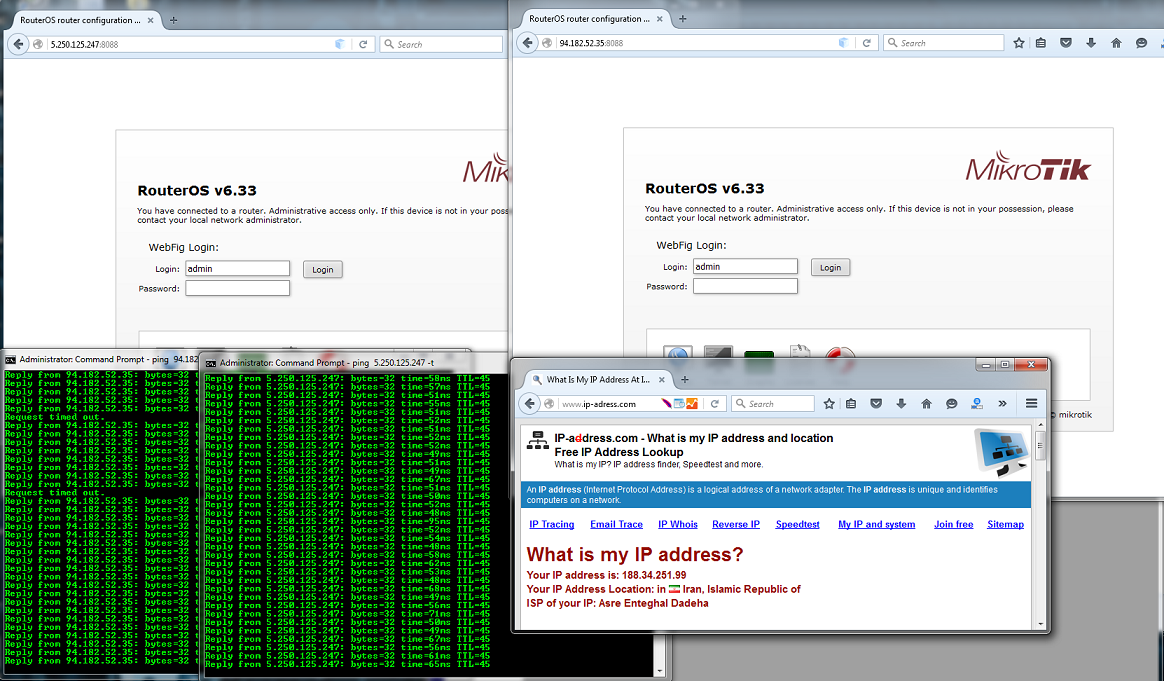Reload the 94.182.52.35 router page
The height and width of the screenshot is (681, 1164).
coord(866,43)
